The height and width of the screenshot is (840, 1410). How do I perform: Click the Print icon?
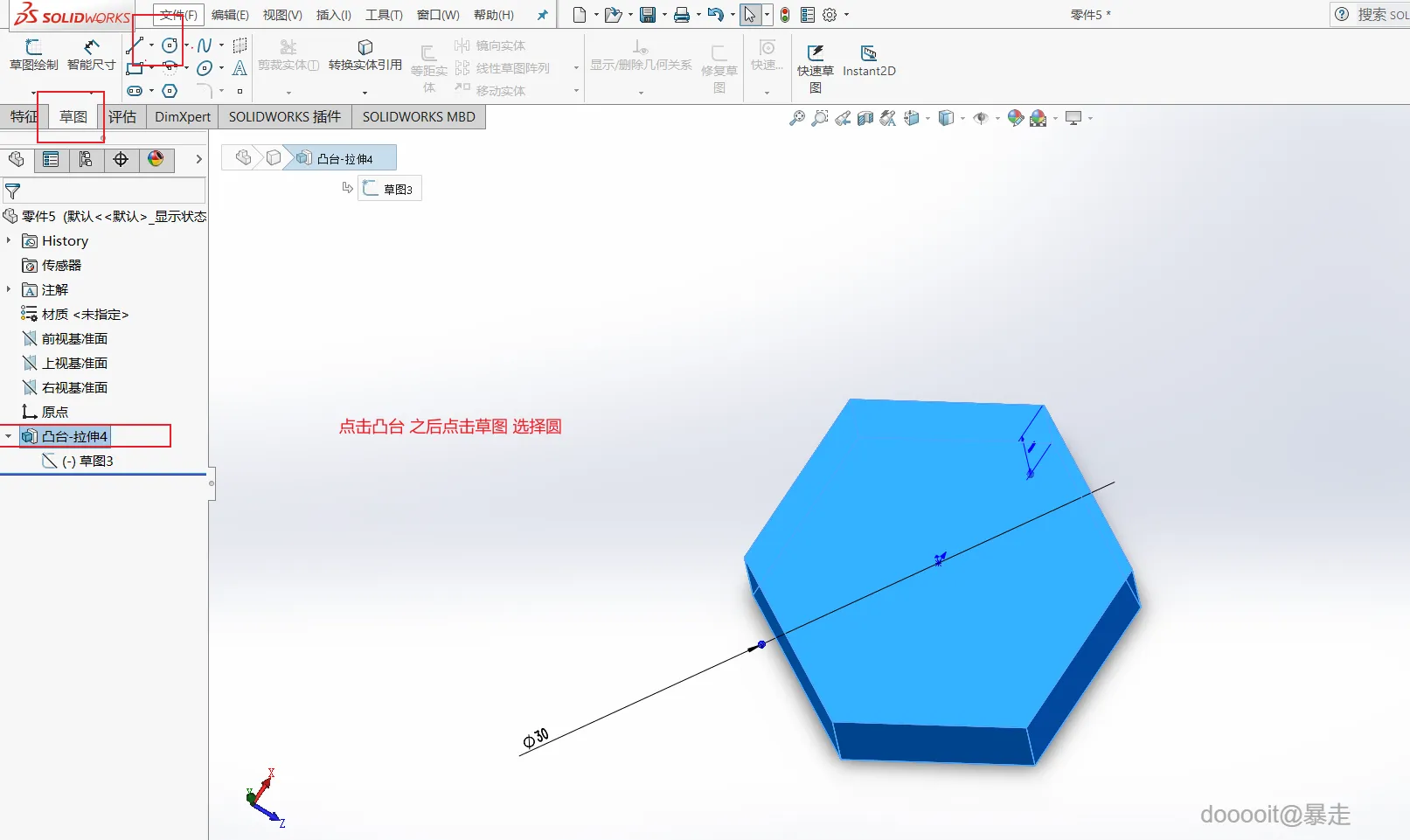[682, 15]
